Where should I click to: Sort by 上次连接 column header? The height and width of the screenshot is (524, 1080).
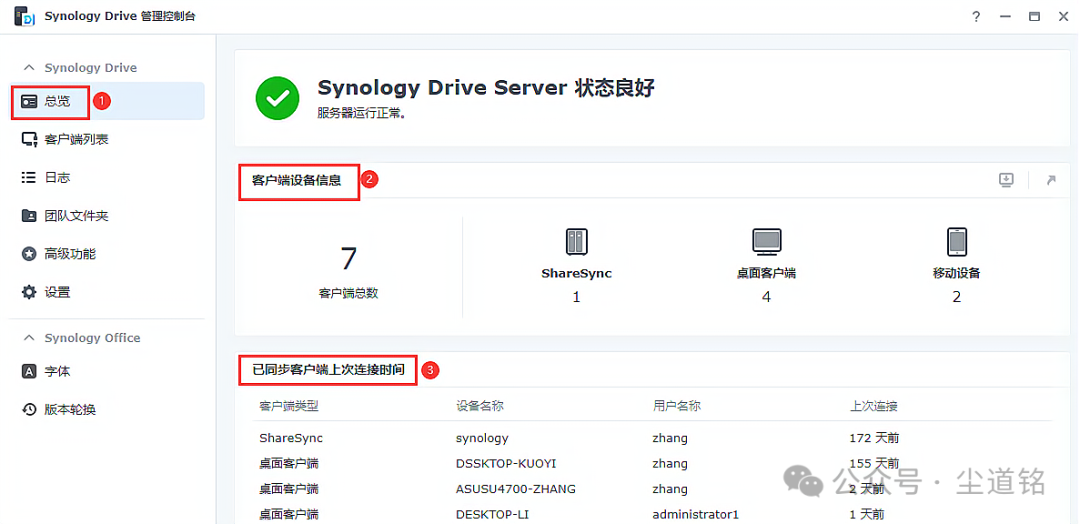(873, 406)
